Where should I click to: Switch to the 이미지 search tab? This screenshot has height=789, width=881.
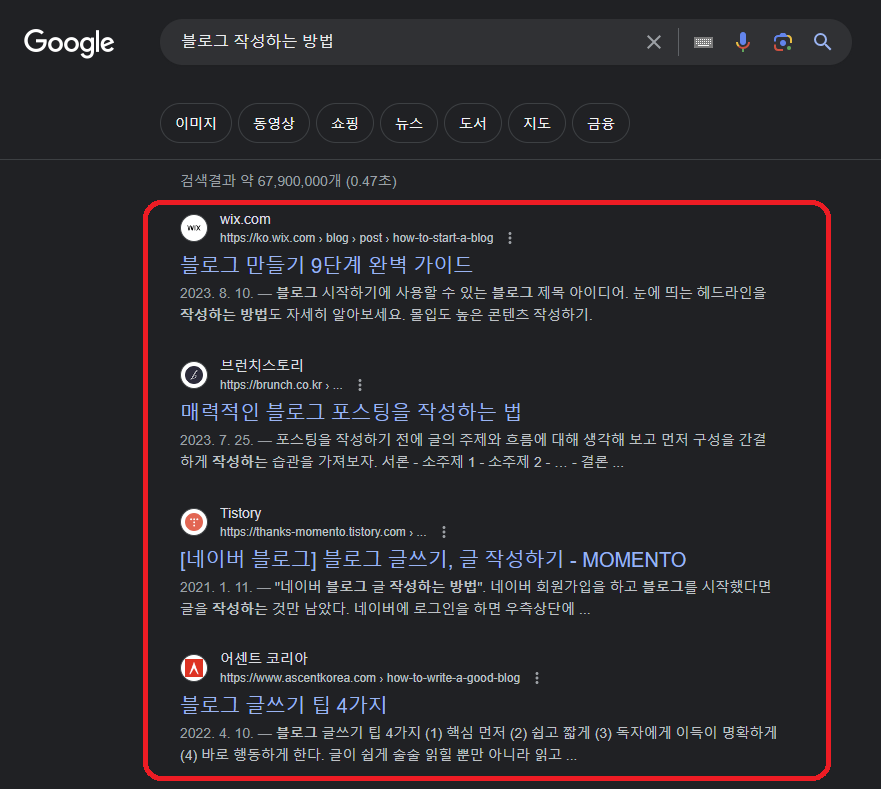click(195, 122)
